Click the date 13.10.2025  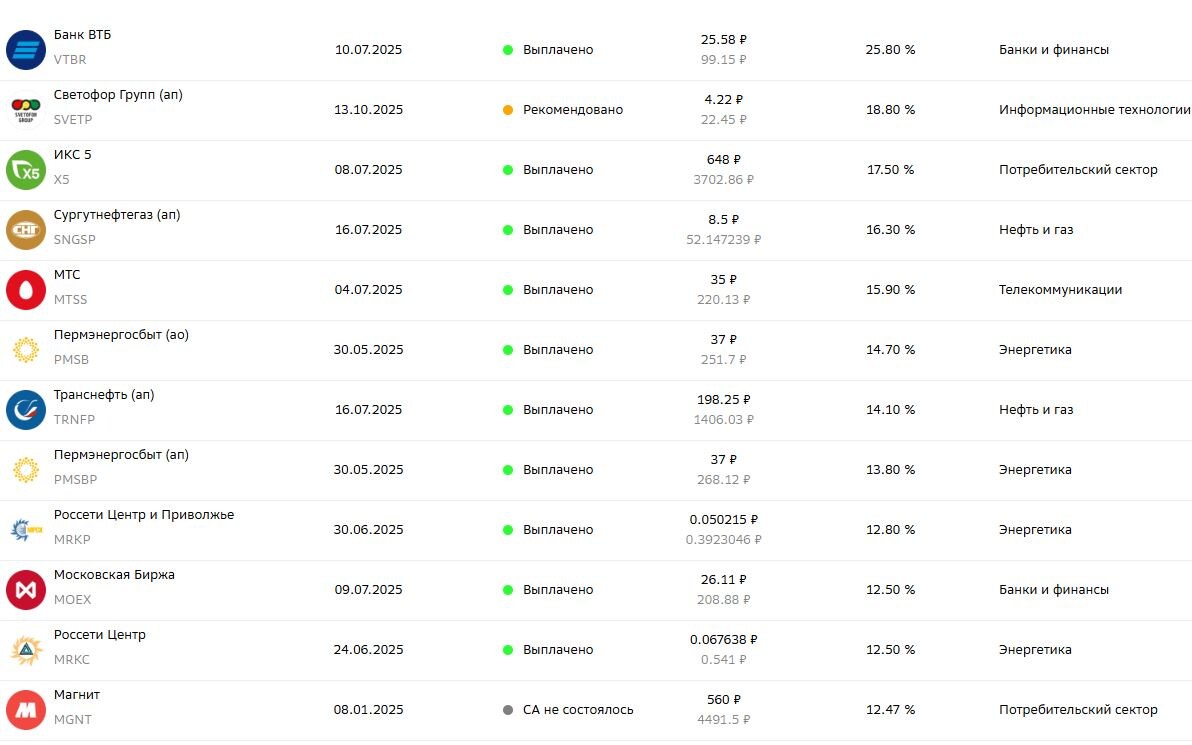[x=369, y=110]
